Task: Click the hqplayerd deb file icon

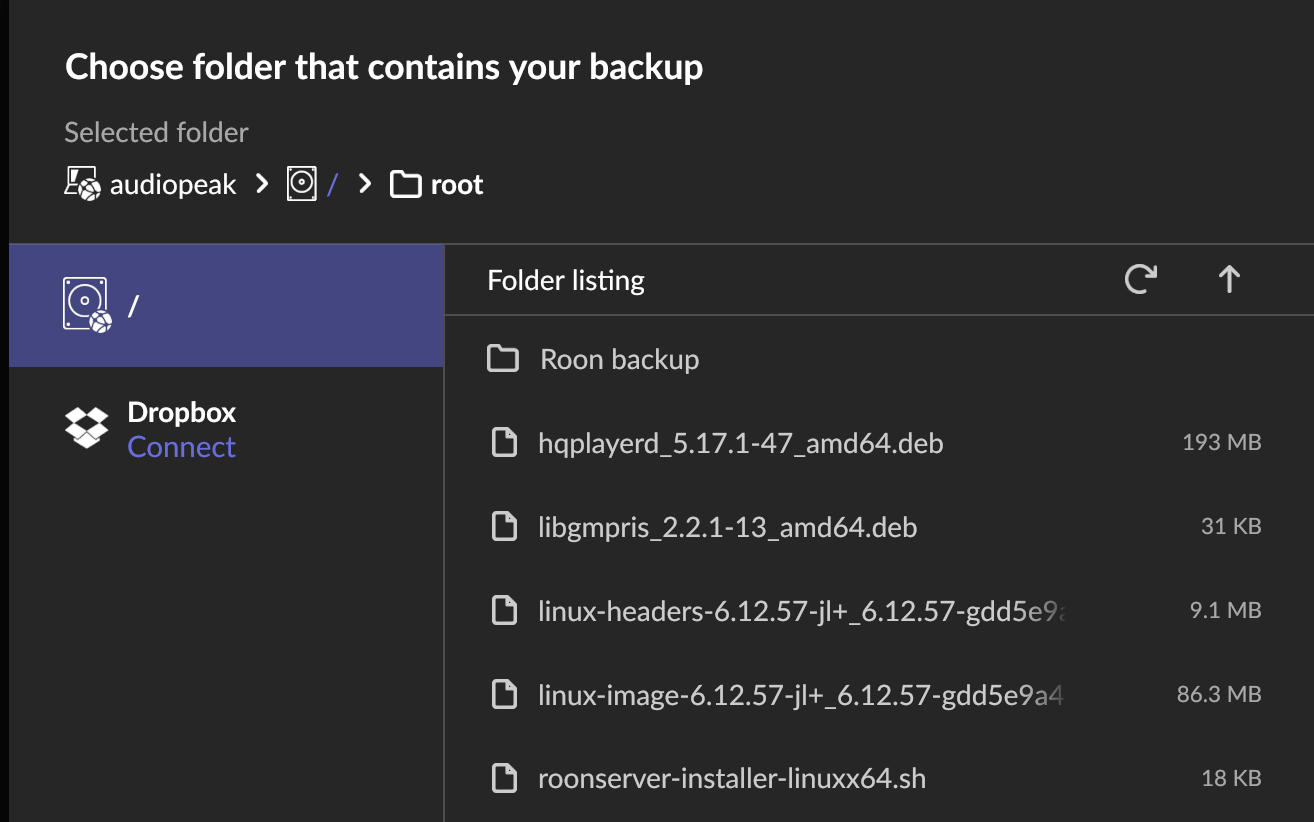Action: [x=505, y=442]
